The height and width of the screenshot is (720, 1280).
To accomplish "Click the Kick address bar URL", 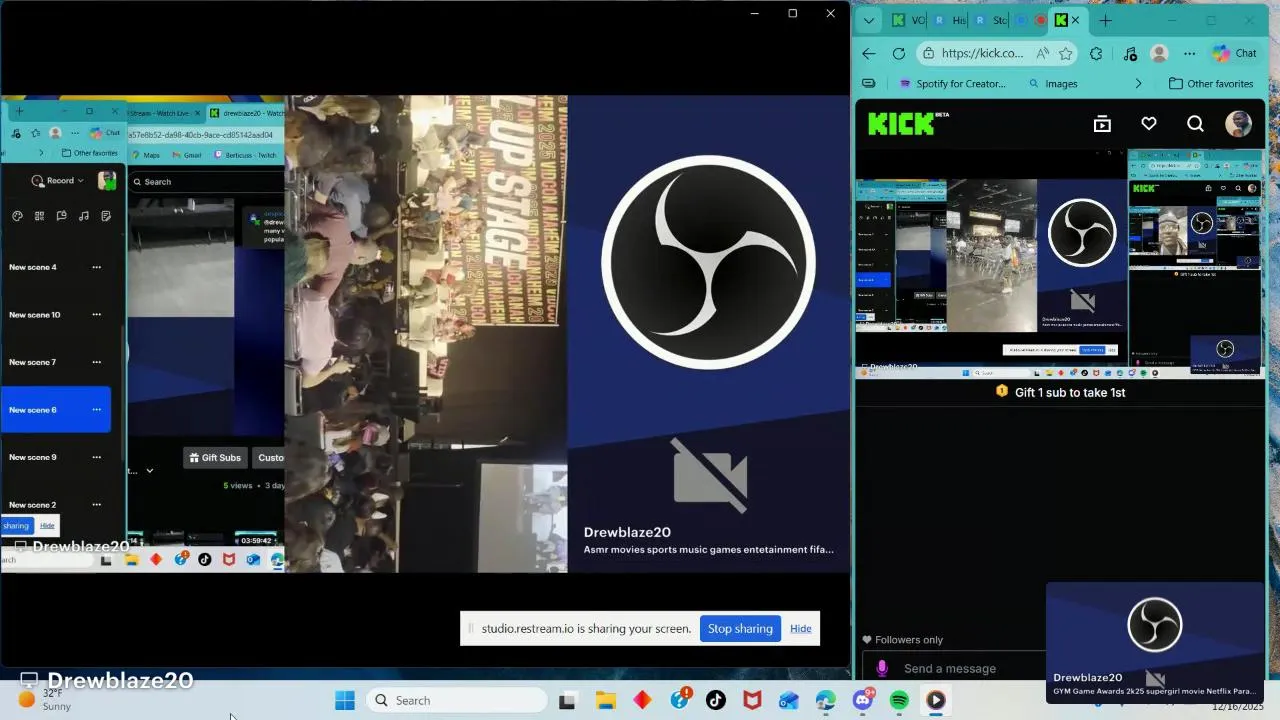I will 982,54.
